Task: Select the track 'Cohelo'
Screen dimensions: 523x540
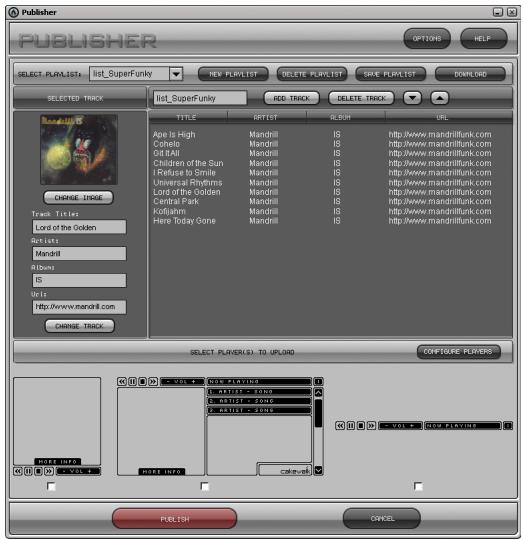Action: [166, 144]
